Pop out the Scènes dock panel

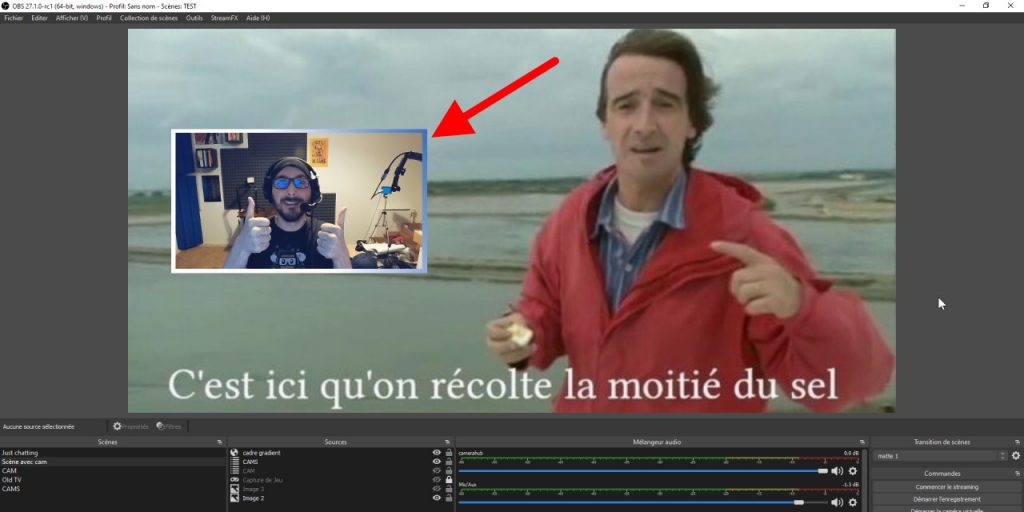click(220, 442)
